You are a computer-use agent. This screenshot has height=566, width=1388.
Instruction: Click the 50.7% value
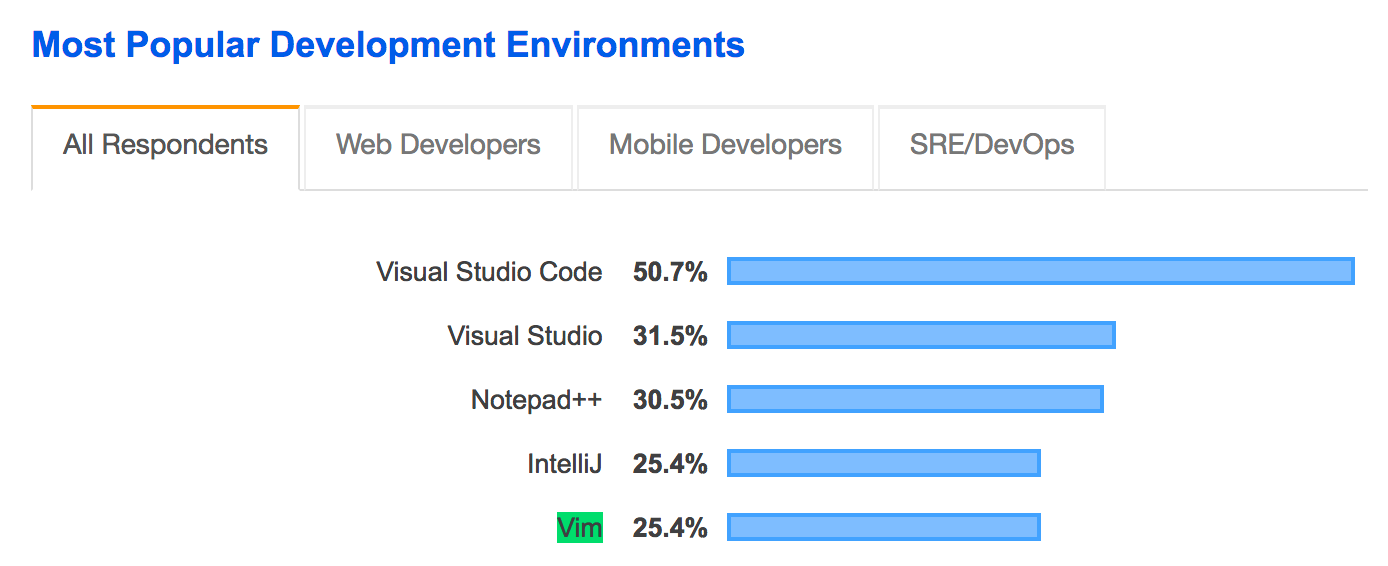click(x=670, y=272)
